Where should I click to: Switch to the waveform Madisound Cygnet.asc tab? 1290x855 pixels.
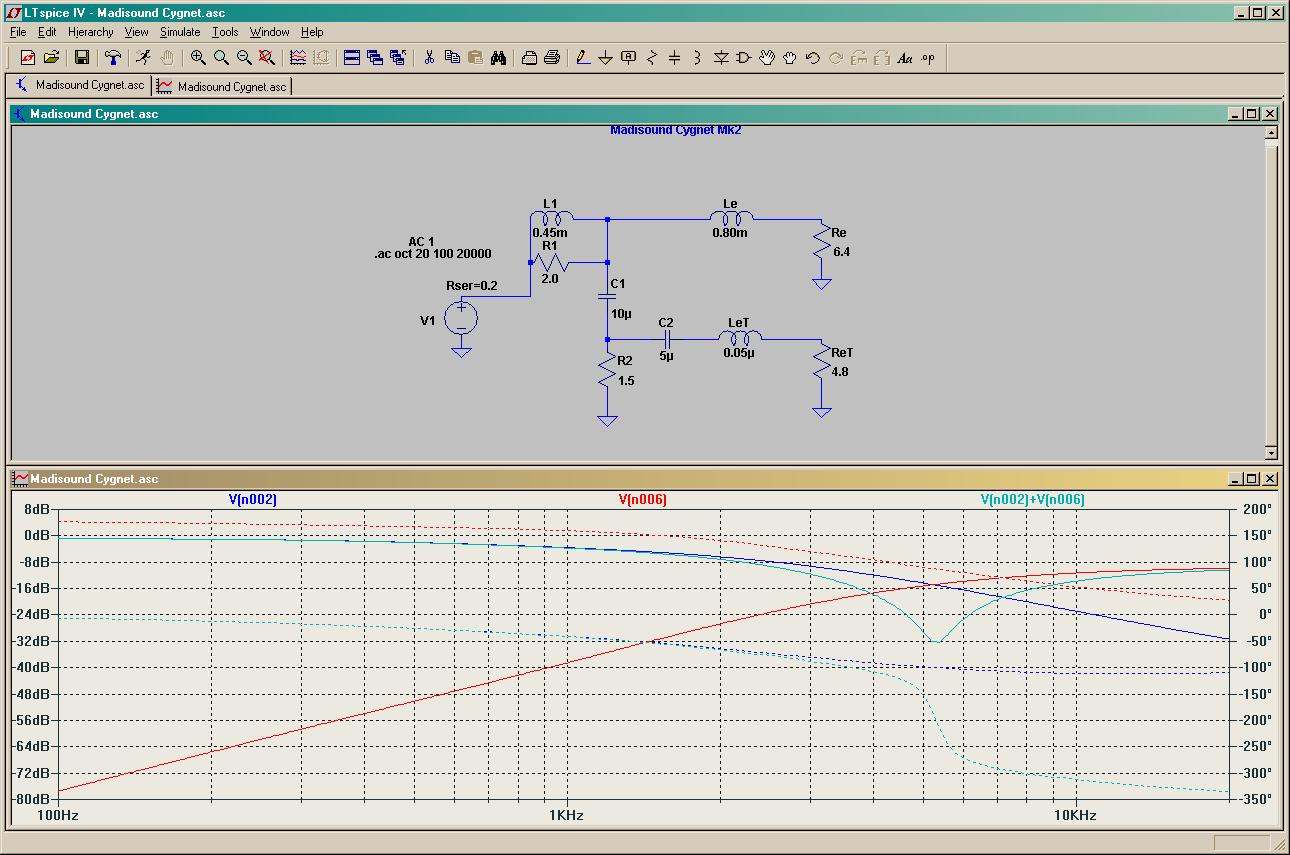click(222, 86)
